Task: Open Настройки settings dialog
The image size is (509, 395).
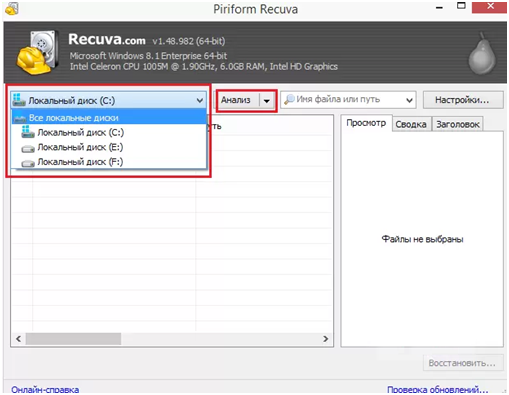Action: coord(463,100)
